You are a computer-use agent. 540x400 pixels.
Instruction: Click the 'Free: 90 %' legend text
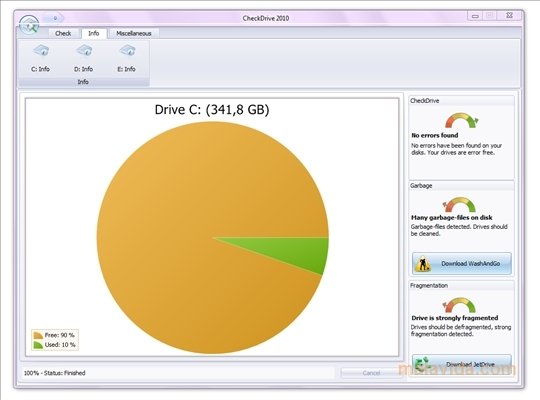point(60,335)
